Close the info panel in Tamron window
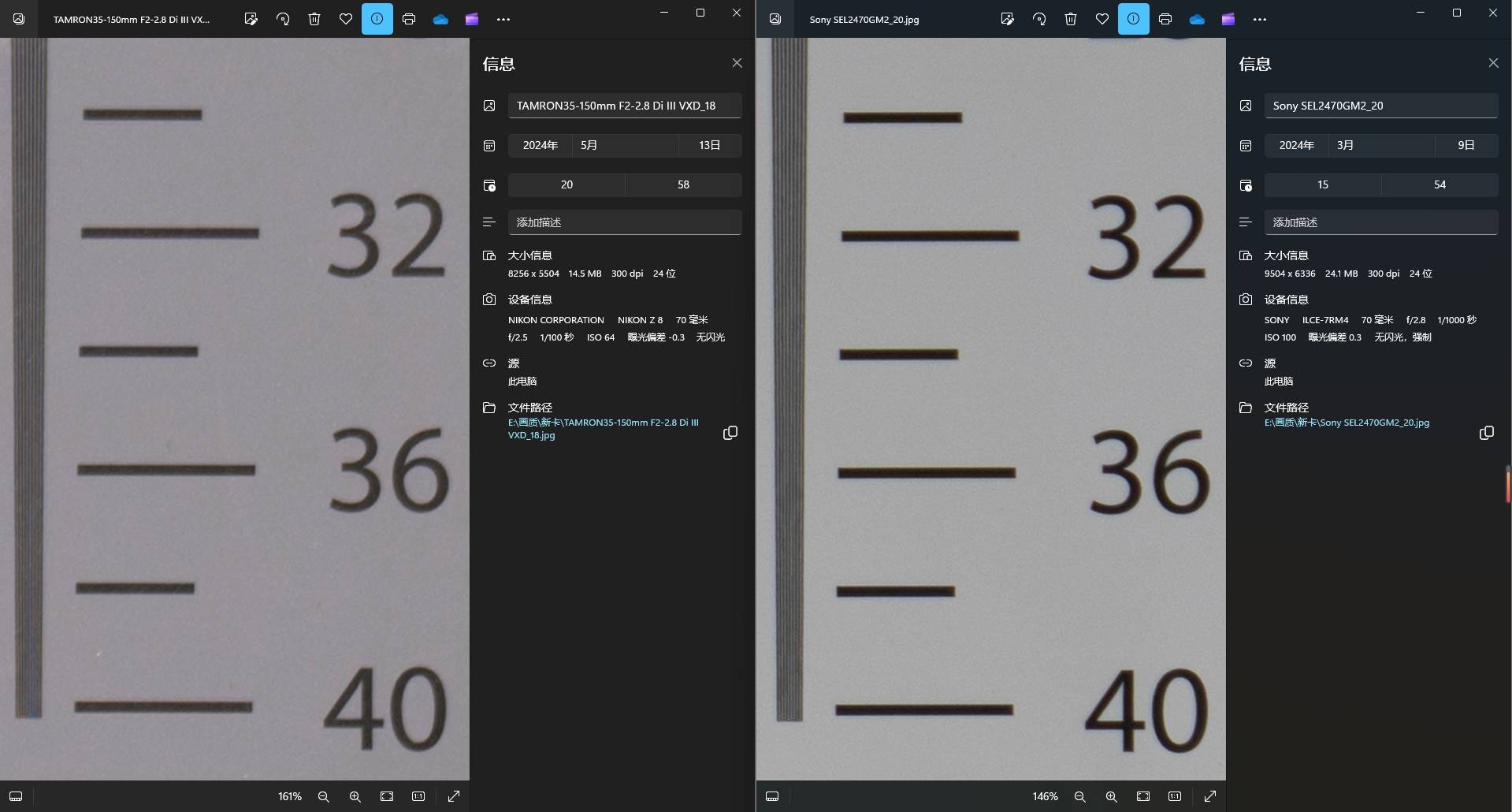 click(x=737, y=63)
